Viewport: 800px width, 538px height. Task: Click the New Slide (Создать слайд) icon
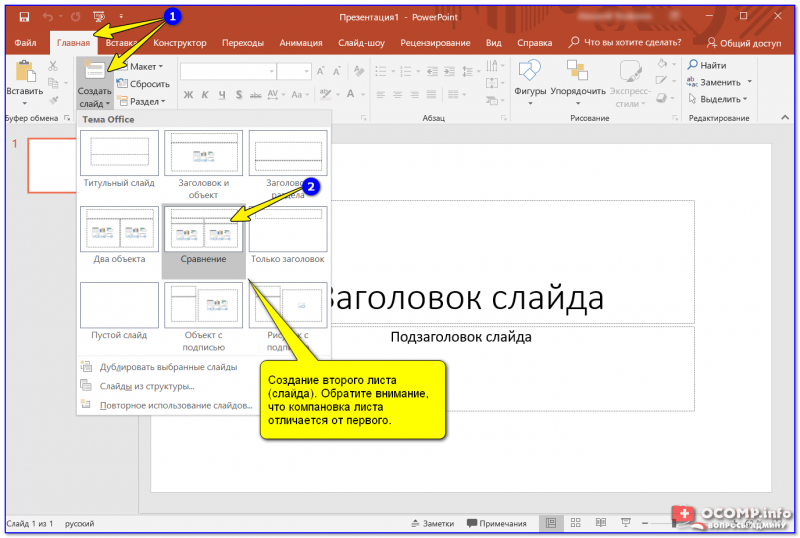[94, 70]
